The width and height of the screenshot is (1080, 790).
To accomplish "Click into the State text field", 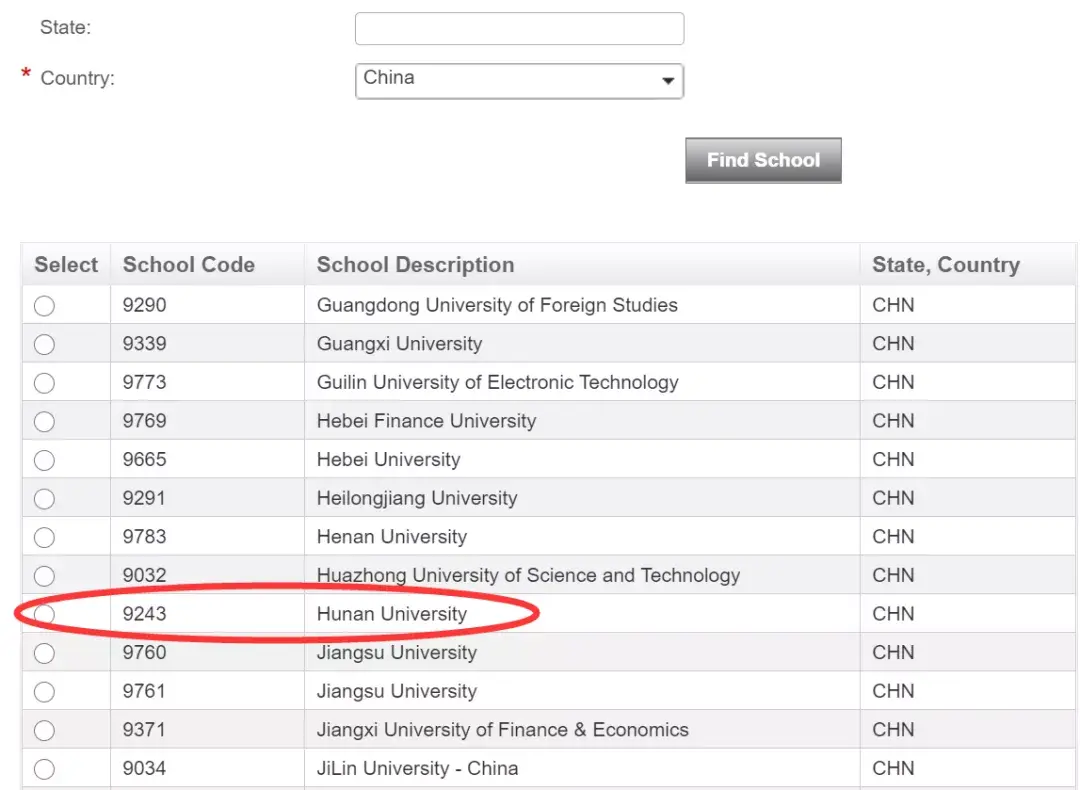I will [519, 29].
